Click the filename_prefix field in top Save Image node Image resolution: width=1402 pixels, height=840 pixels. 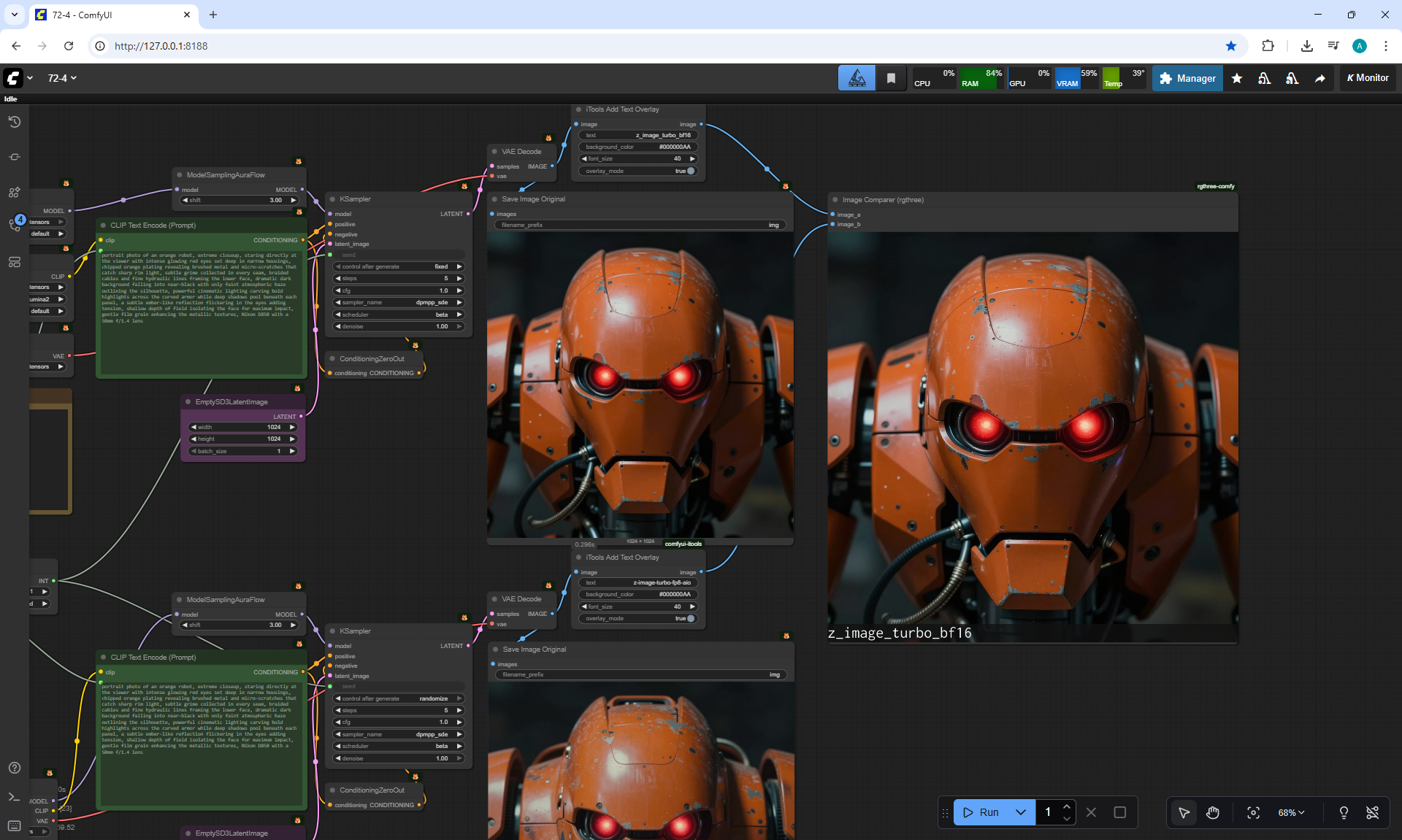pyautogui.click(x=640, y=225)
